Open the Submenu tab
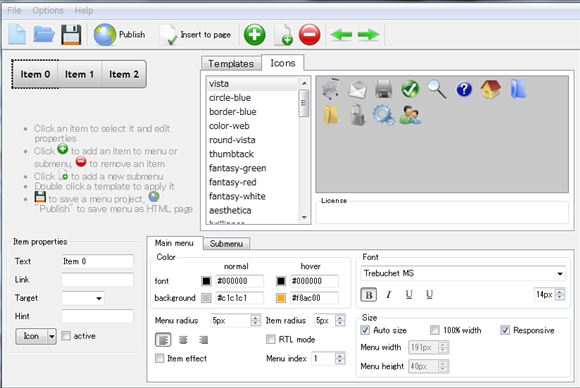 click(x=226, y=244)
